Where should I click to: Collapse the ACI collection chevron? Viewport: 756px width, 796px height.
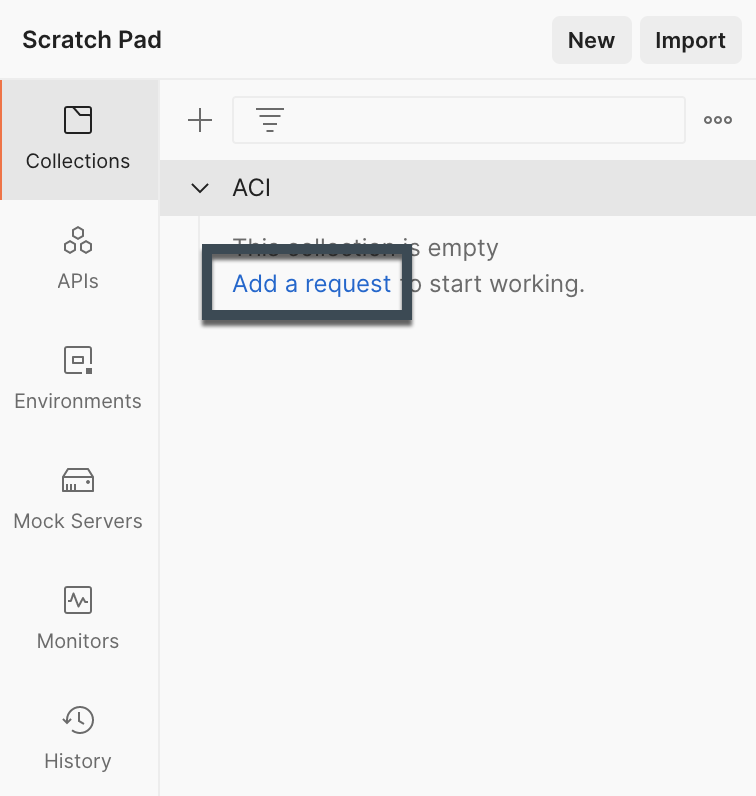click(200, 188)
